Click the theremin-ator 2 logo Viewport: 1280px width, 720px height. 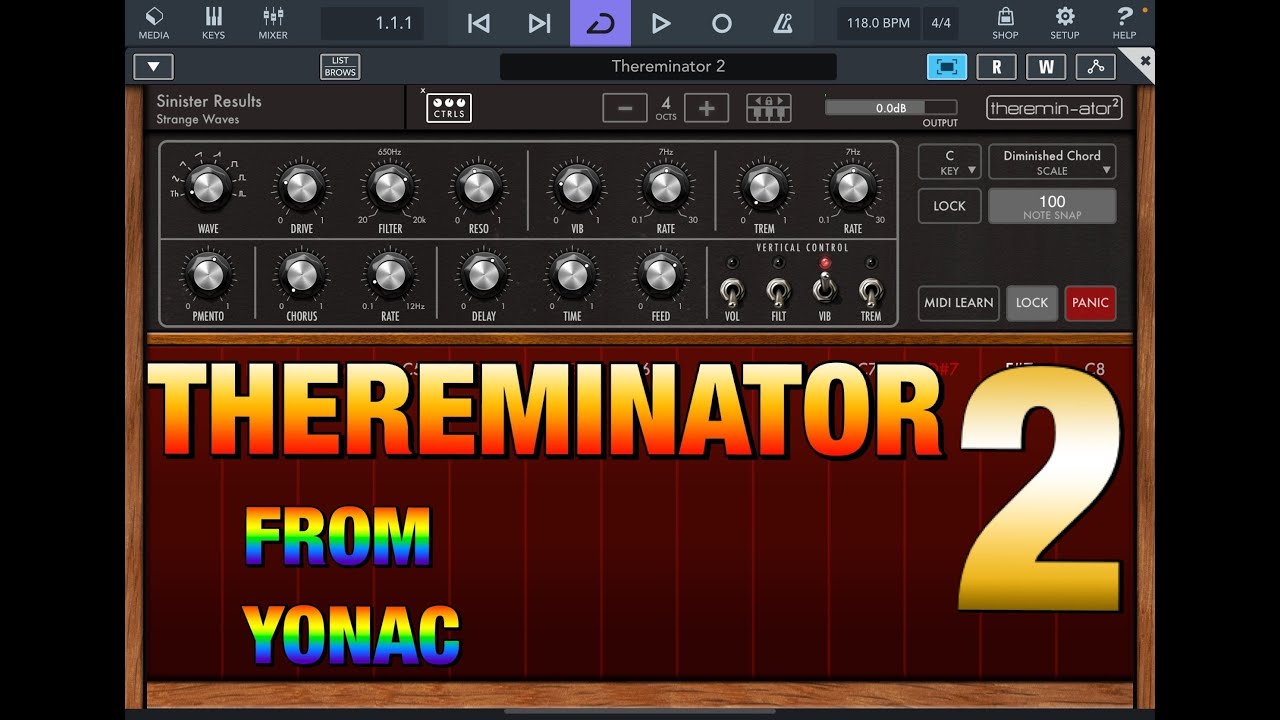(x=1053, y=107)
